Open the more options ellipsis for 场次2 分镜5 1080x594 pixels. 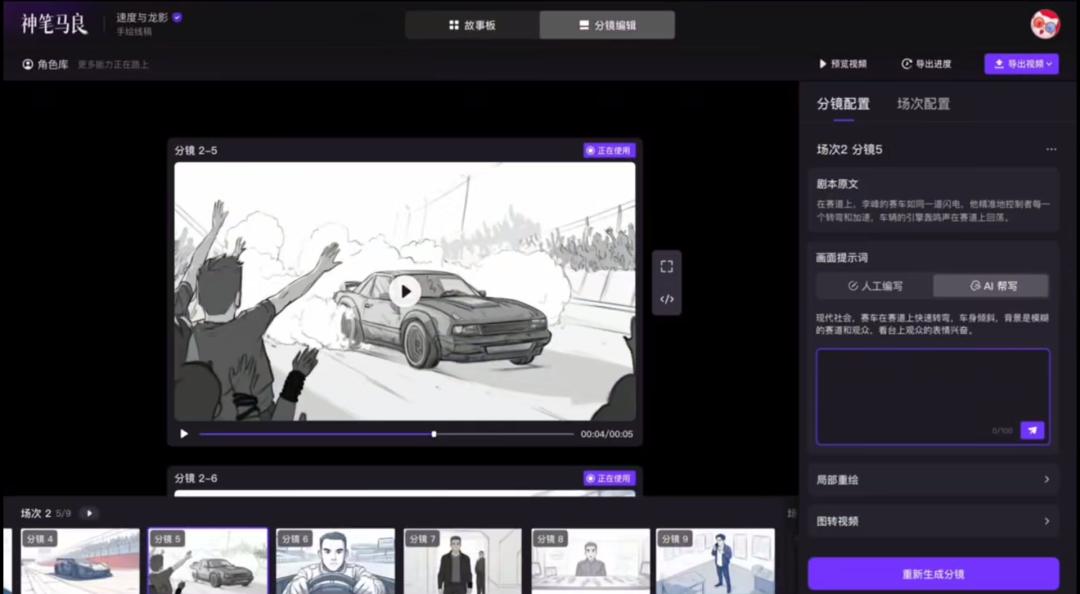pos(1050,150)
